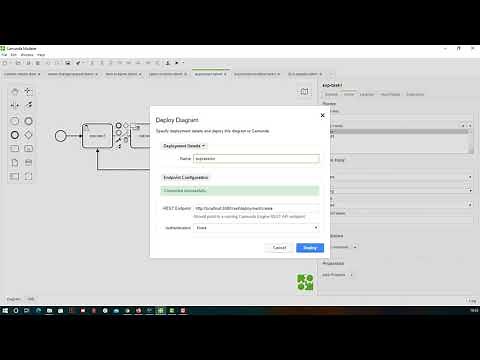Image resolution: width=480 pixels, height=360 pixels.
Task: Switch to the Diagram view tab at bottom
Action: pos(14,299)
